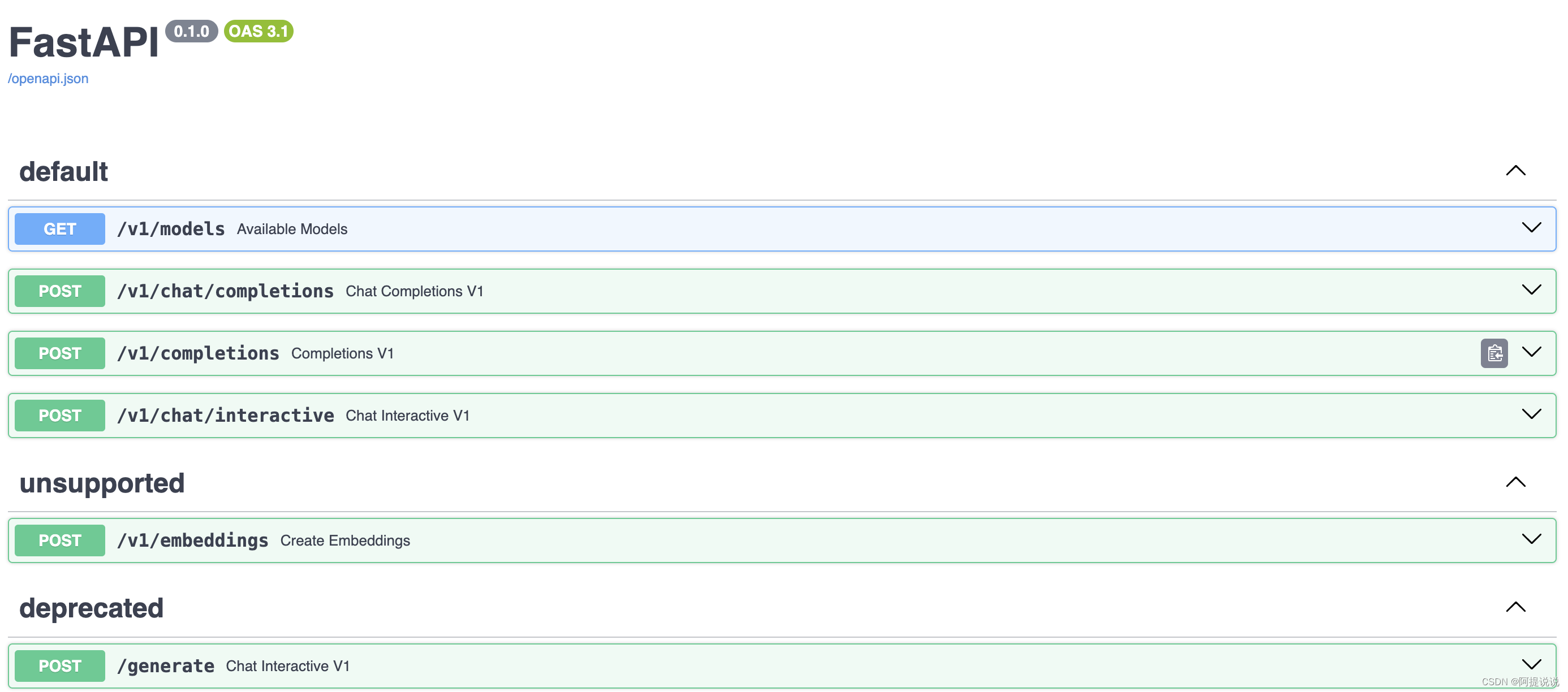
Task: Click the deprecated section heading
Action: tap(91, 608)
